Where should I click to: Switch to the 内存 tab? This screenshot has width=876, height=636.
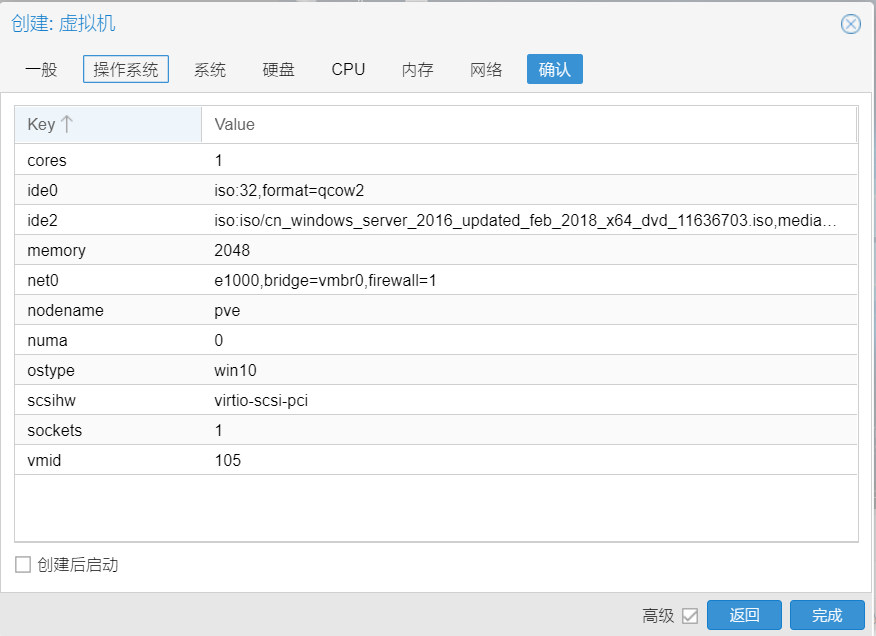(417, 69)
